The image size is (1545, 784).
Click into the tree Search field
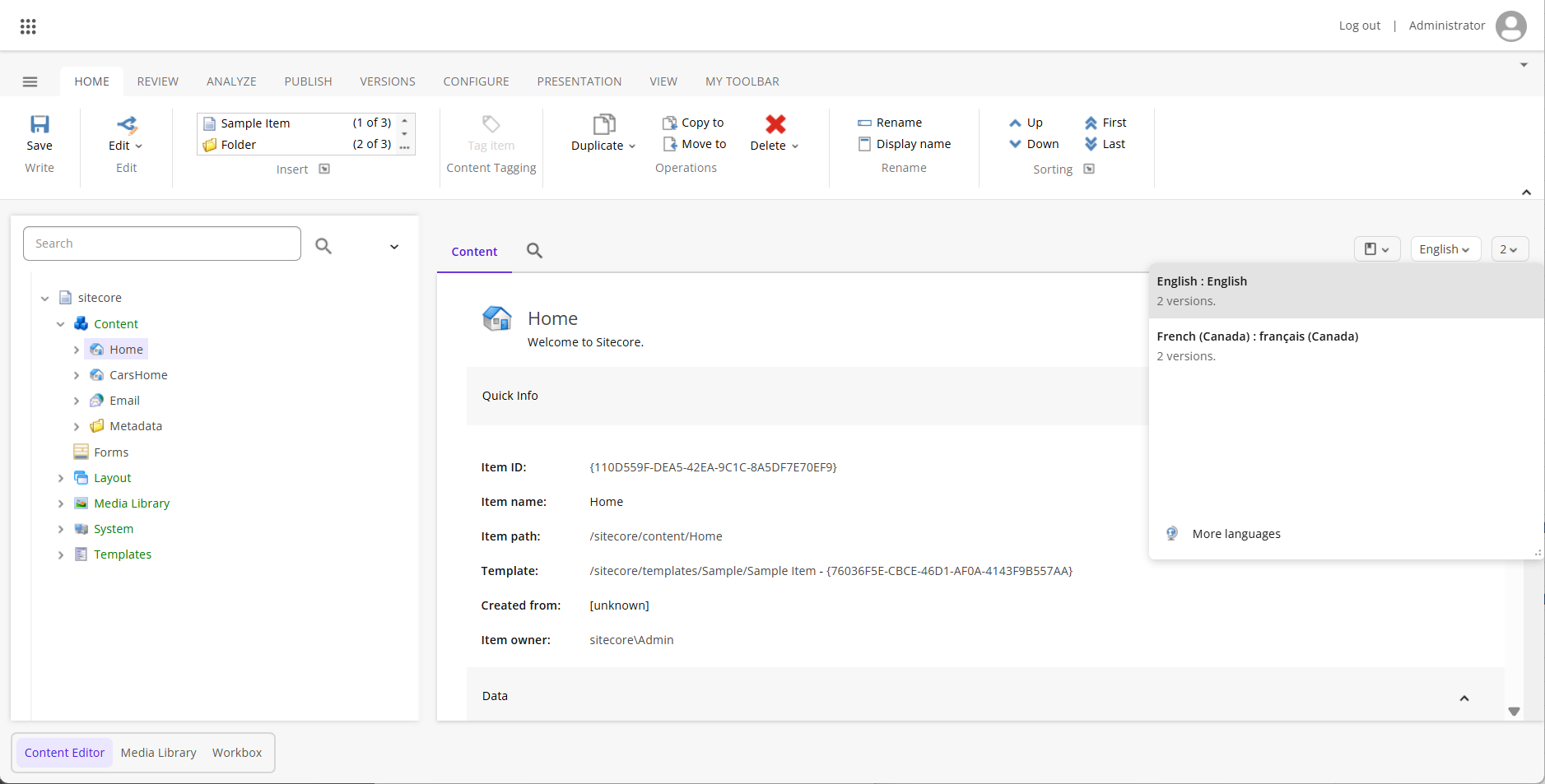162,244
